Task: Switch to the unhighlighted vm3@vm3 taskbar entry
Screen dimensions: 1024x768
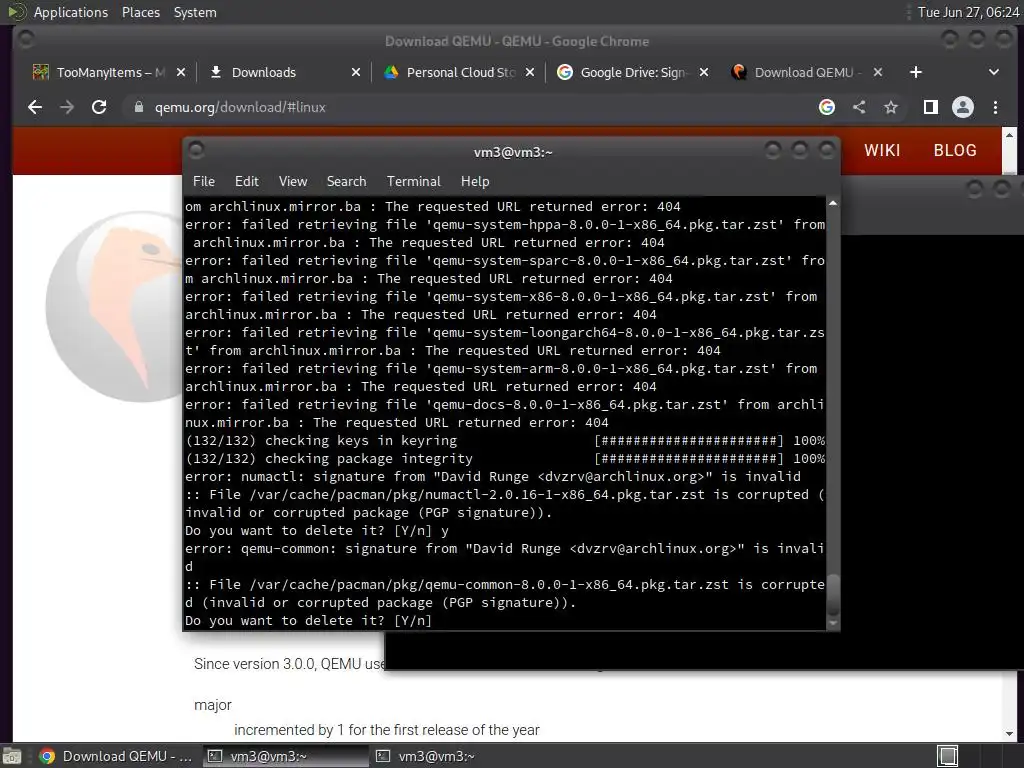Action: 453,756
